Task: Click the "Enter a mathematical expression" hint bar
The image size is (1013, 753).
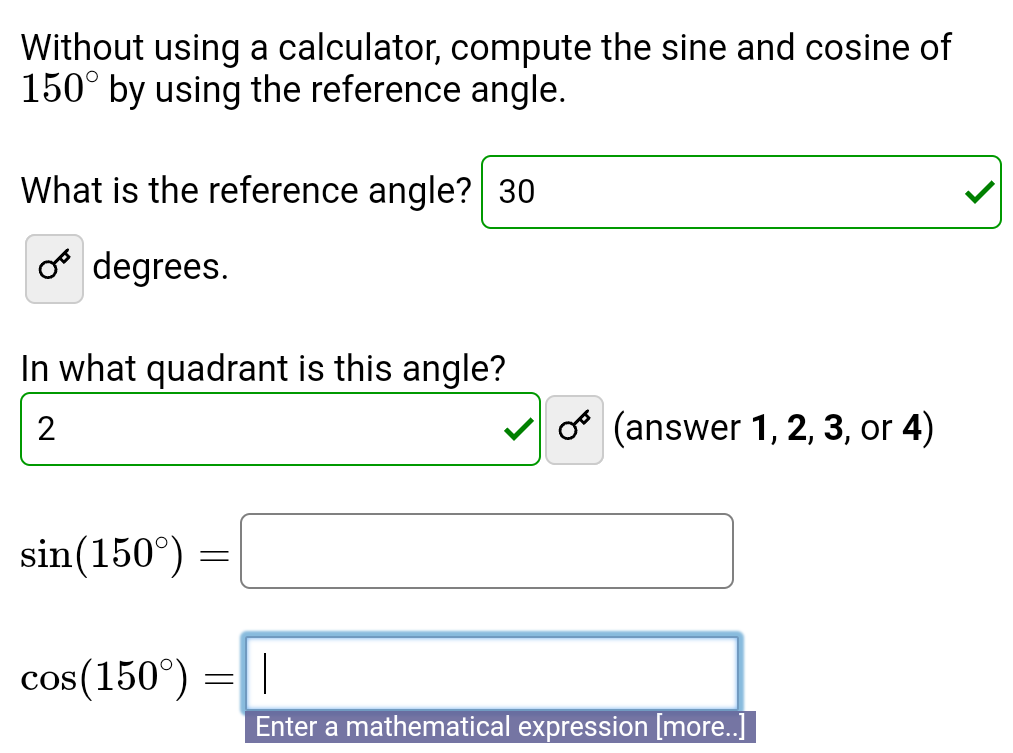Action: tap(497, 727)
